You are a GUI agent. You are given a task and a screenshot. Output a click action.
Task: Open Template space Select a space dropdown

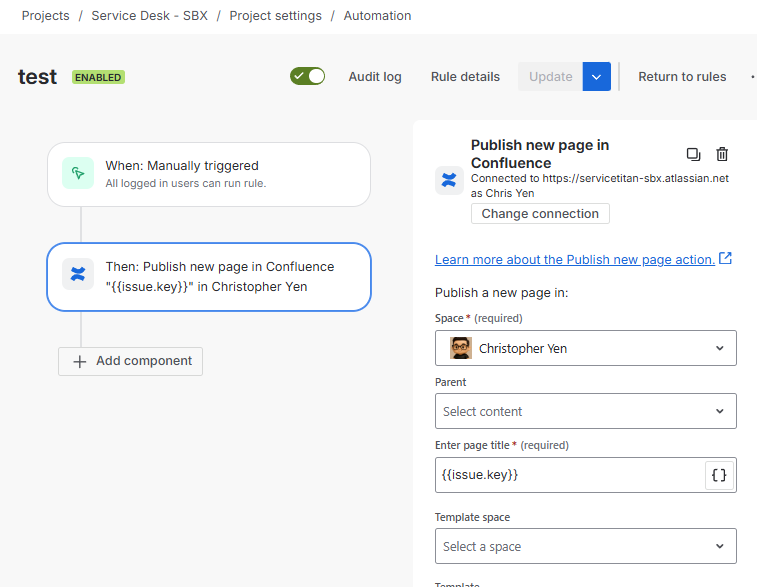tap(586, 546)
